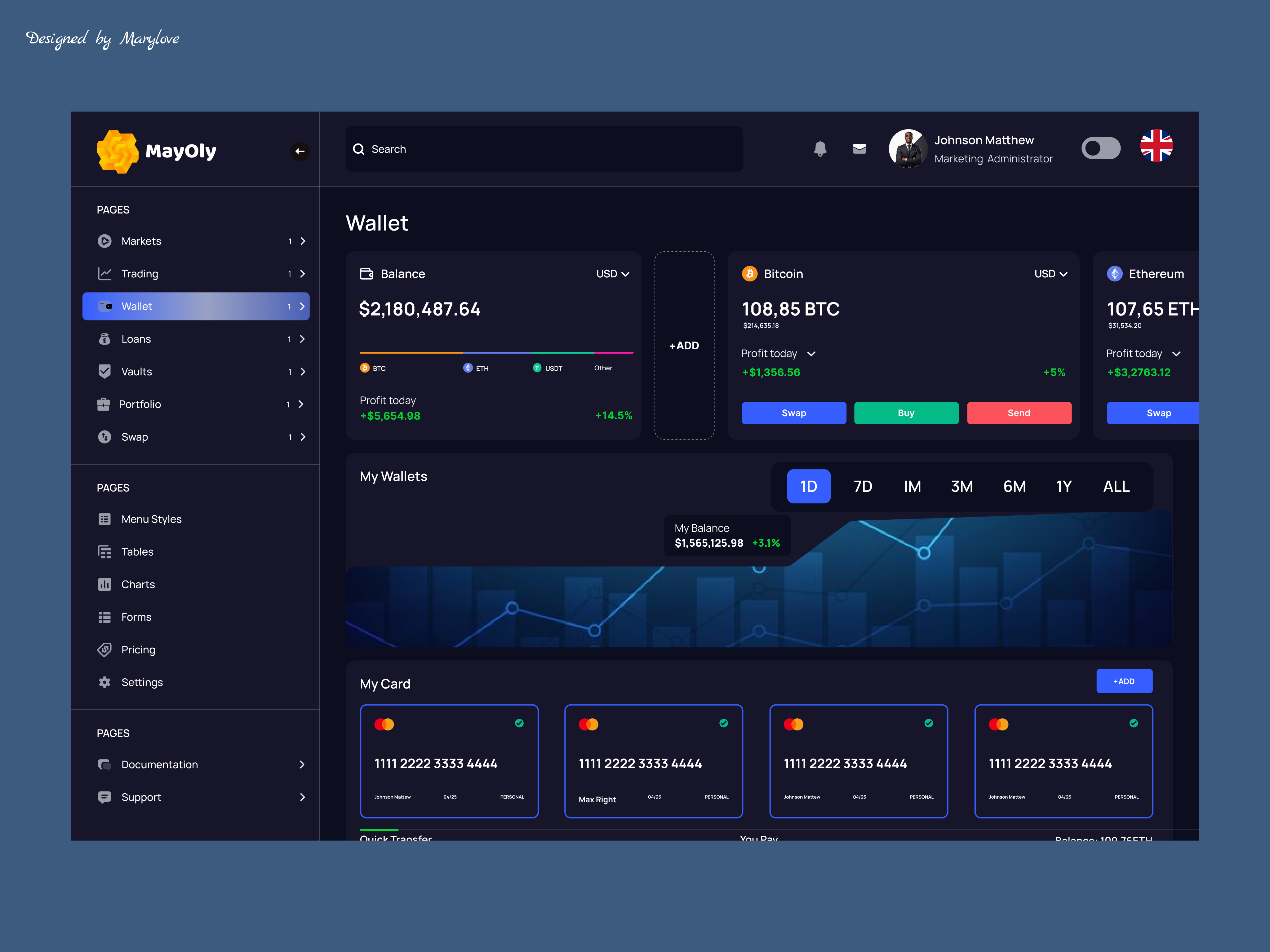Open the Balance USD currency dropdown

(x=613, y=274)
